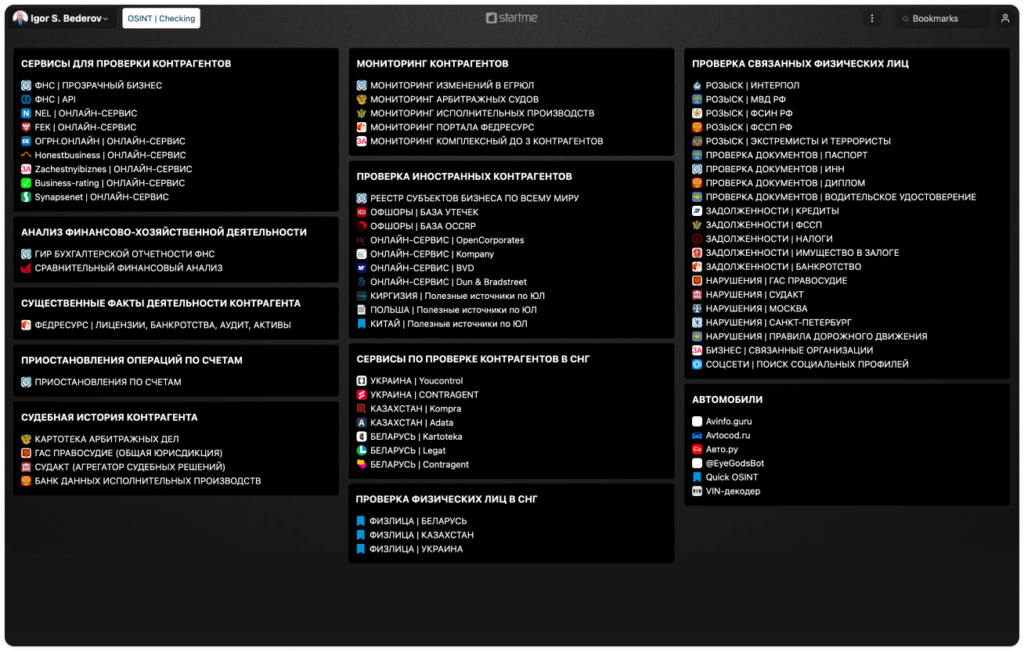This screenshot has height=651, width=1024.
Task: Open the three-dot options menu
Action: (872, 18)
